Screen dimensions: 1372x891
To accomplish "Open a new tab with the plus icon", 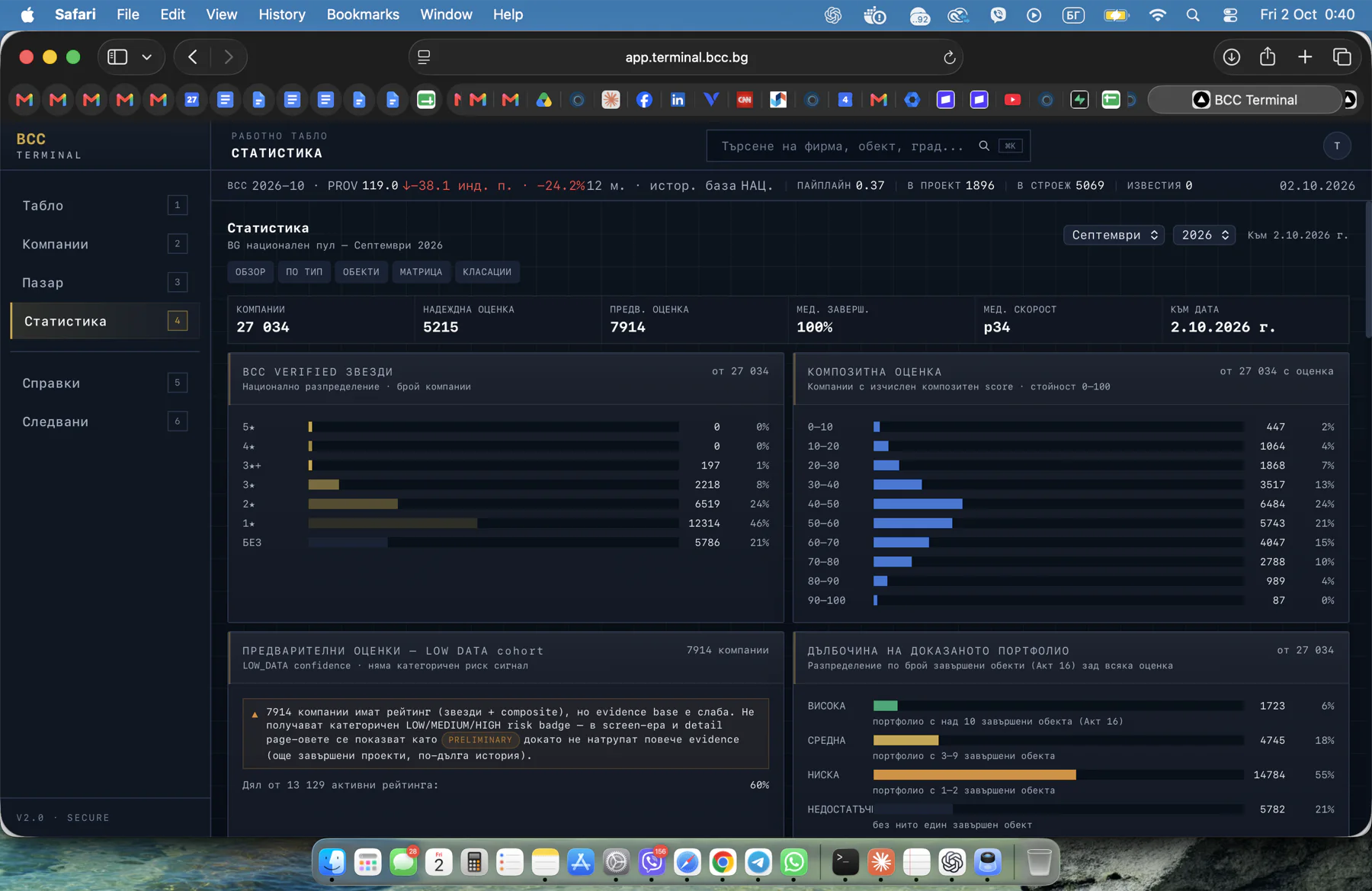I will [x=1305, y=57].
